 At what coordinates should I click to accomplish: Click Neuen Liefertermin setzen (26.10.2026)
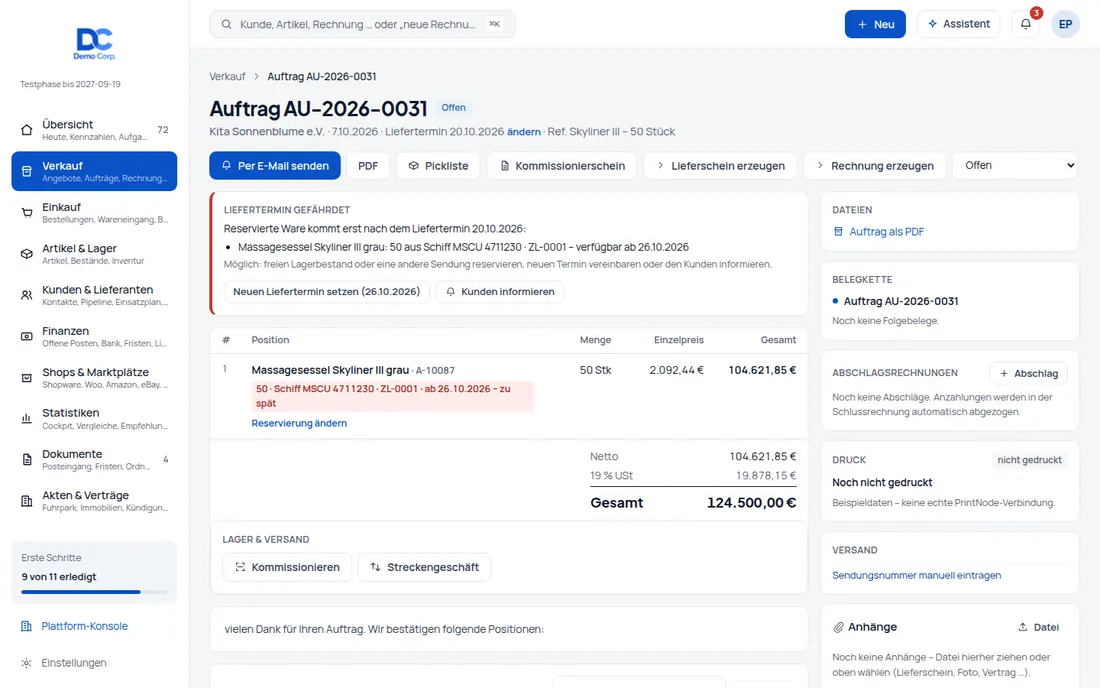[x=326, y=292]
